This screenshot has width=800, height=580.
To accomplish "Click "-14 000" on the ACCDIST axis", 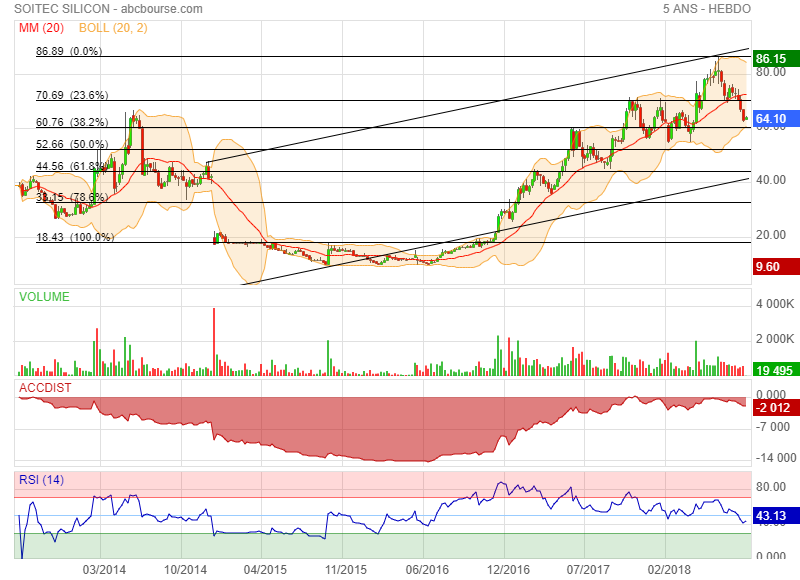I will tap(776, 458).
